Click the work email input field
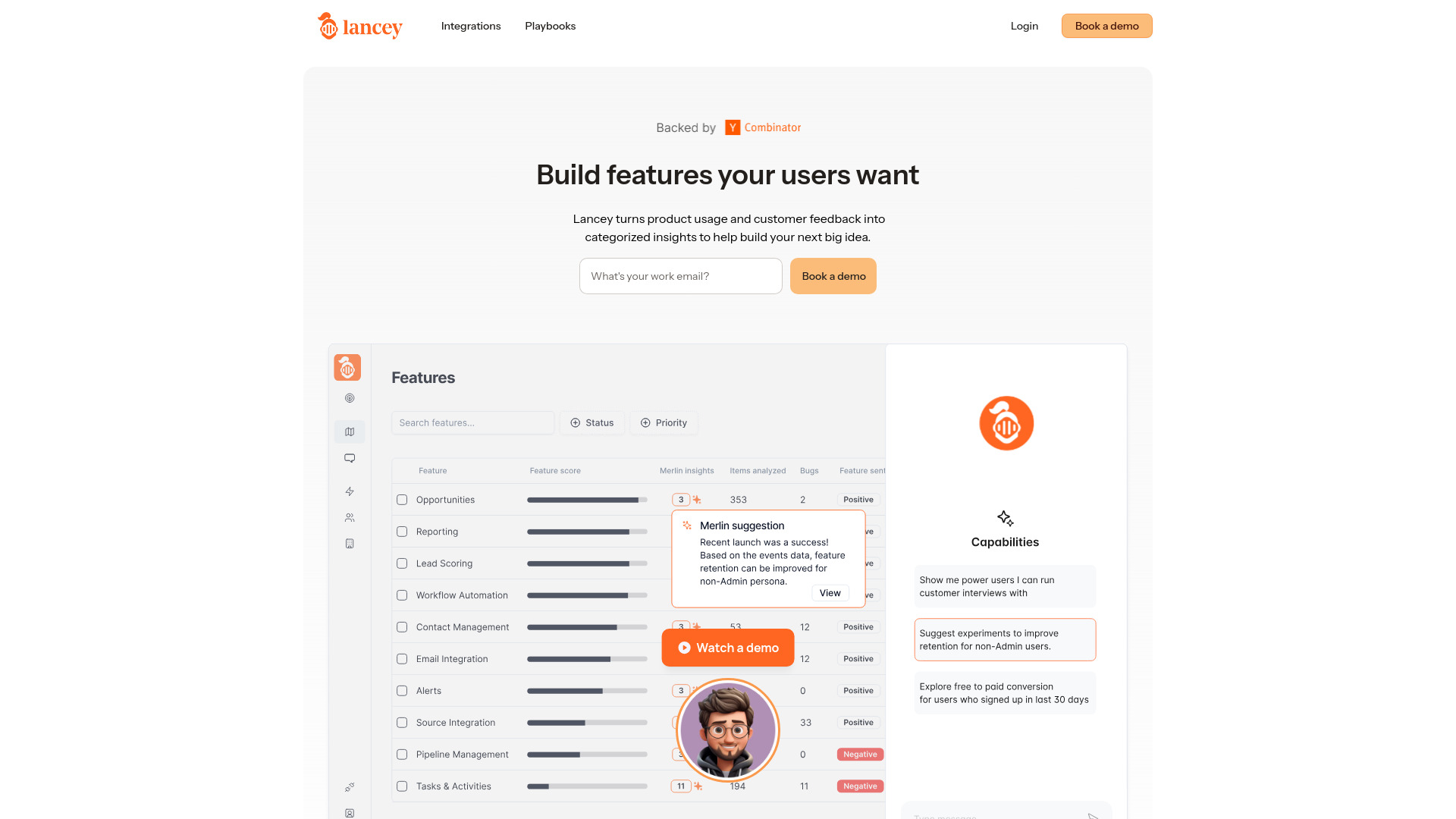This screenshot has height=819, width=1456. 680,276
